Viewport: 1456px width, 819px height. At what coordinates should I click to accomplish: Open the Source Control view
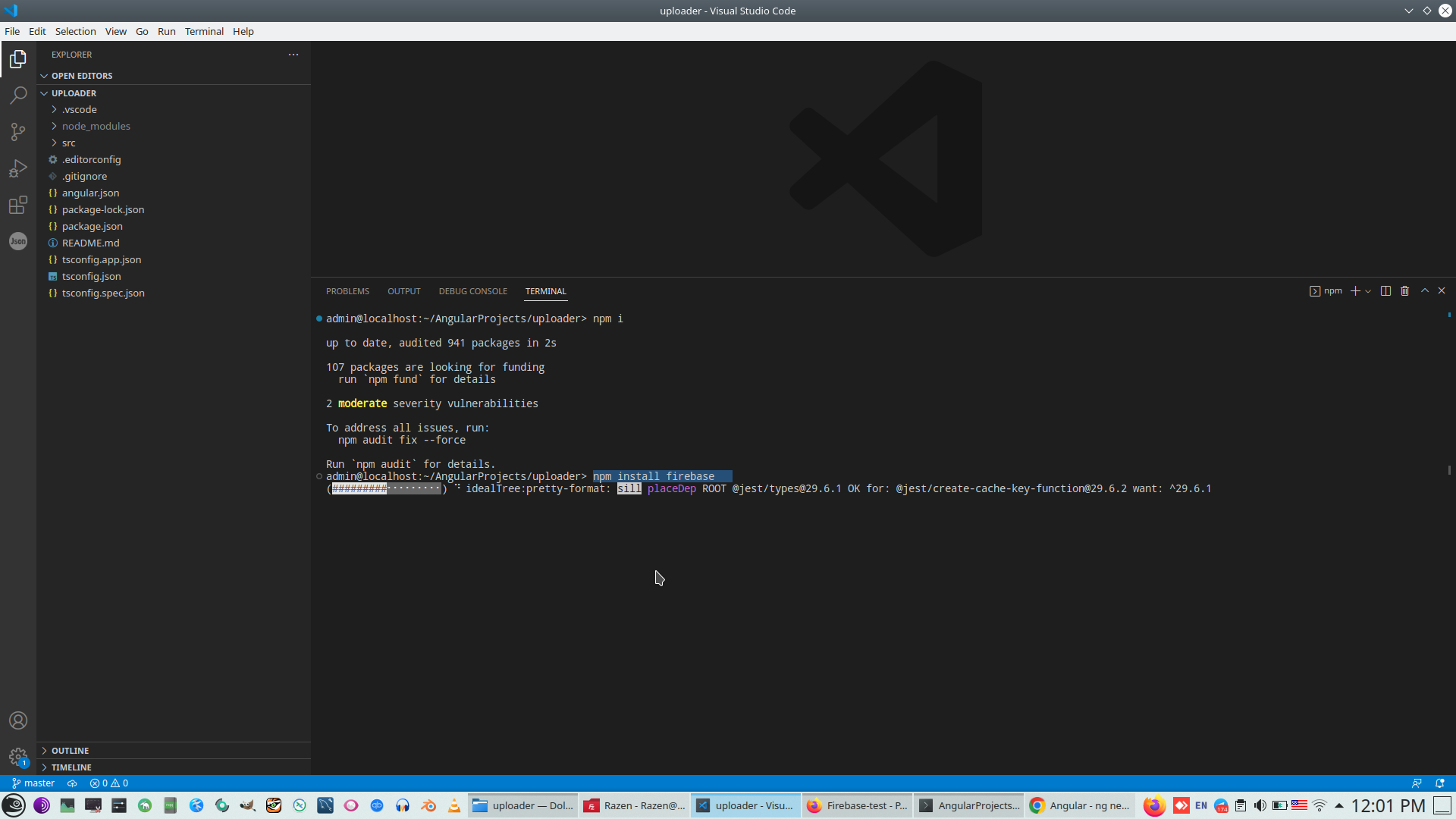18,132
